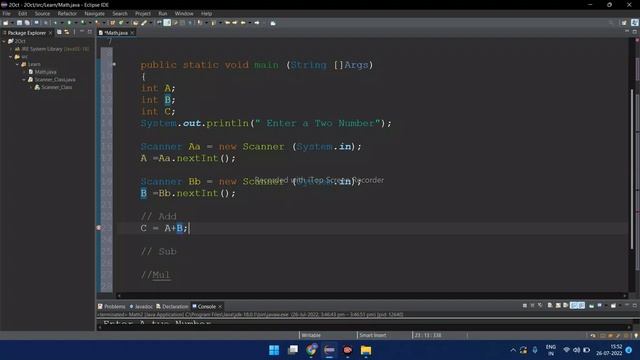The image size is (640, 360).
Task: Click the fold toggle beside main method
Action: [114, 64]
